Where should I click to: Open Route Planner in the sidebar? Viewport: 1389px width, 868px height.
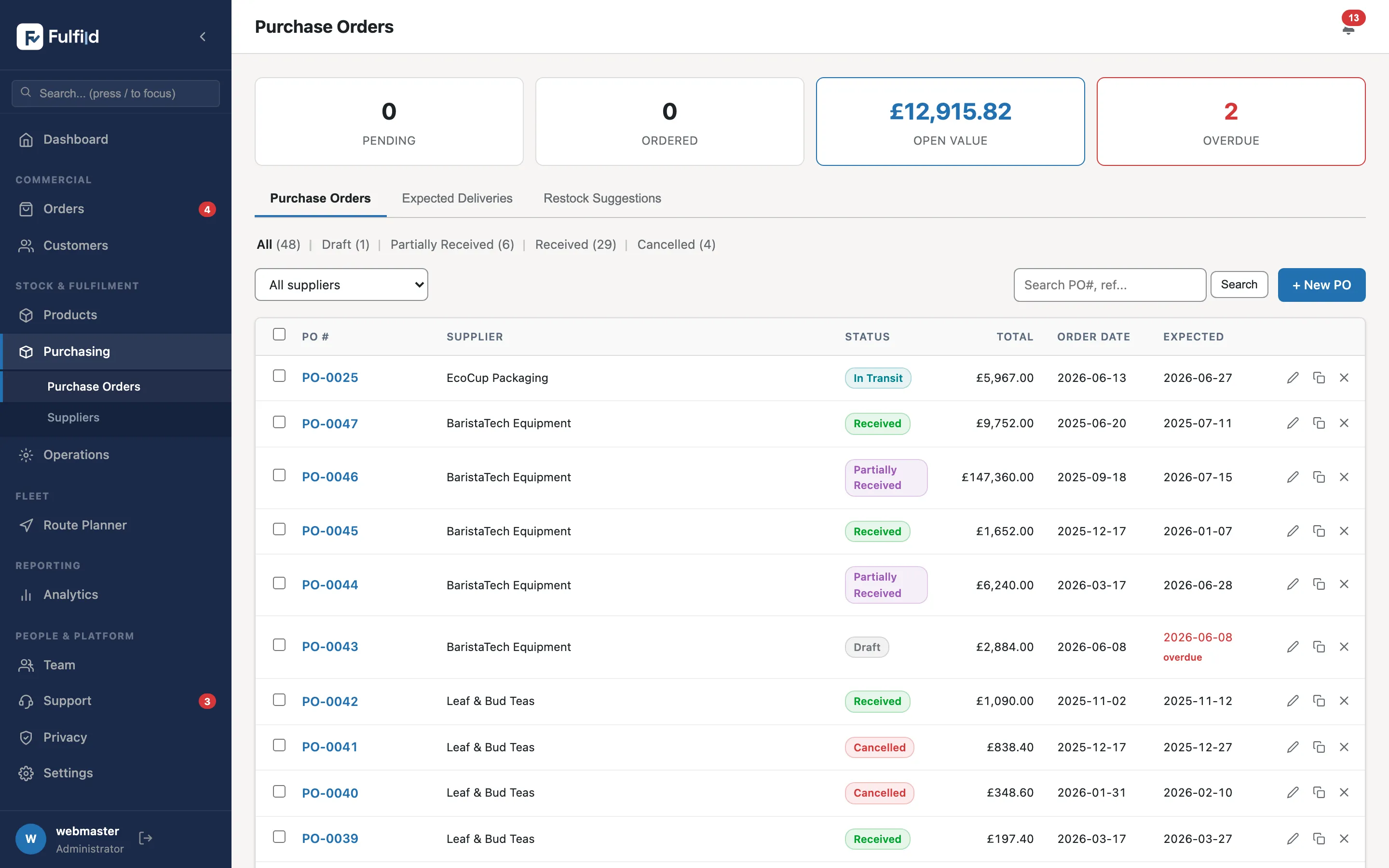tap(115, 525)
